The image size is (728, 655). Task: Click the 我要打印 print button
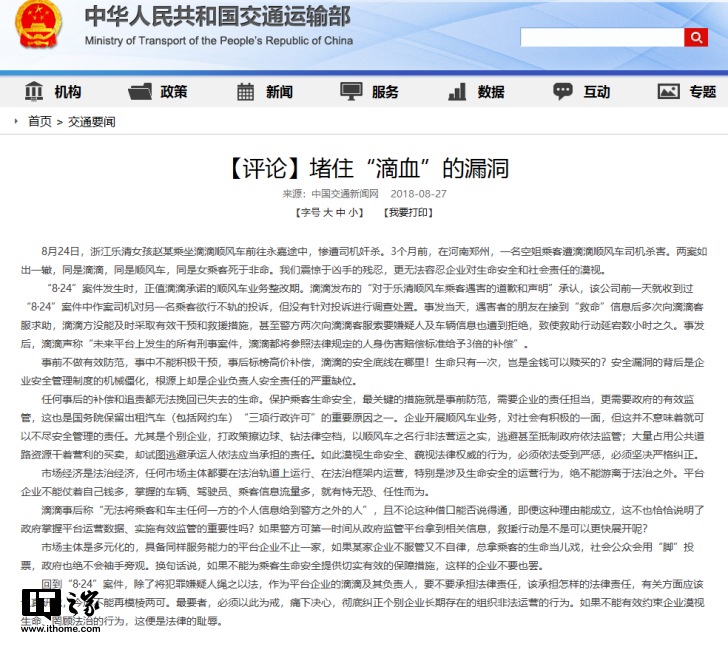tap(410, 213)
